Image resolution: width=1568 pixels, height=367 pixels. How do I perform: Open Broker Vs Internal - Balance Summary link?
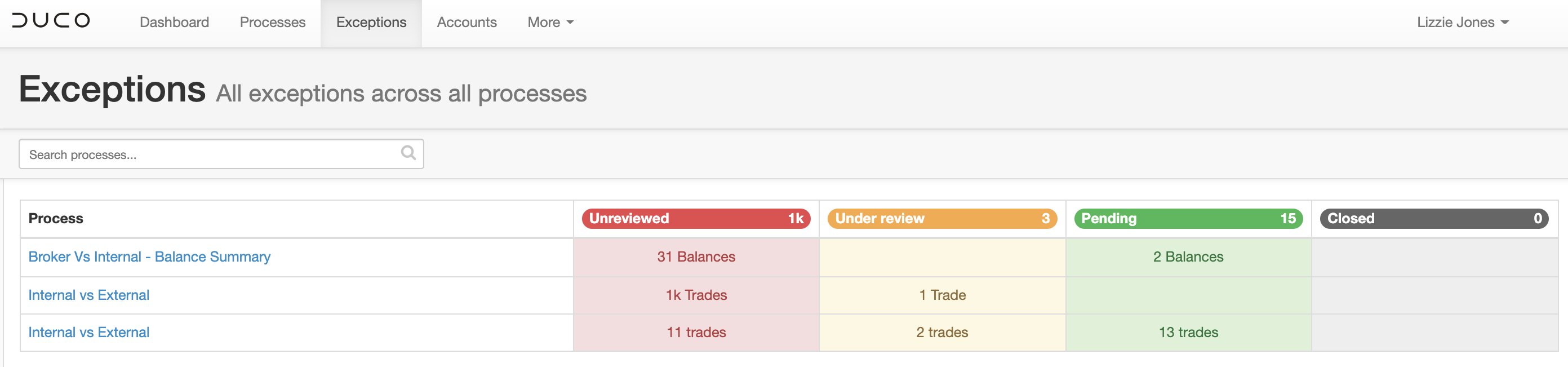coord(149,257)
